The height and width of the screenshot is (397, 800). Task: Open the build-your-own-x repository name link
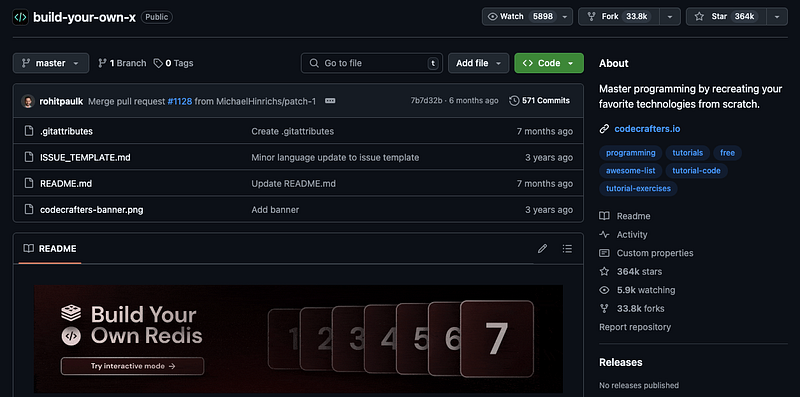tap(84, 17)
